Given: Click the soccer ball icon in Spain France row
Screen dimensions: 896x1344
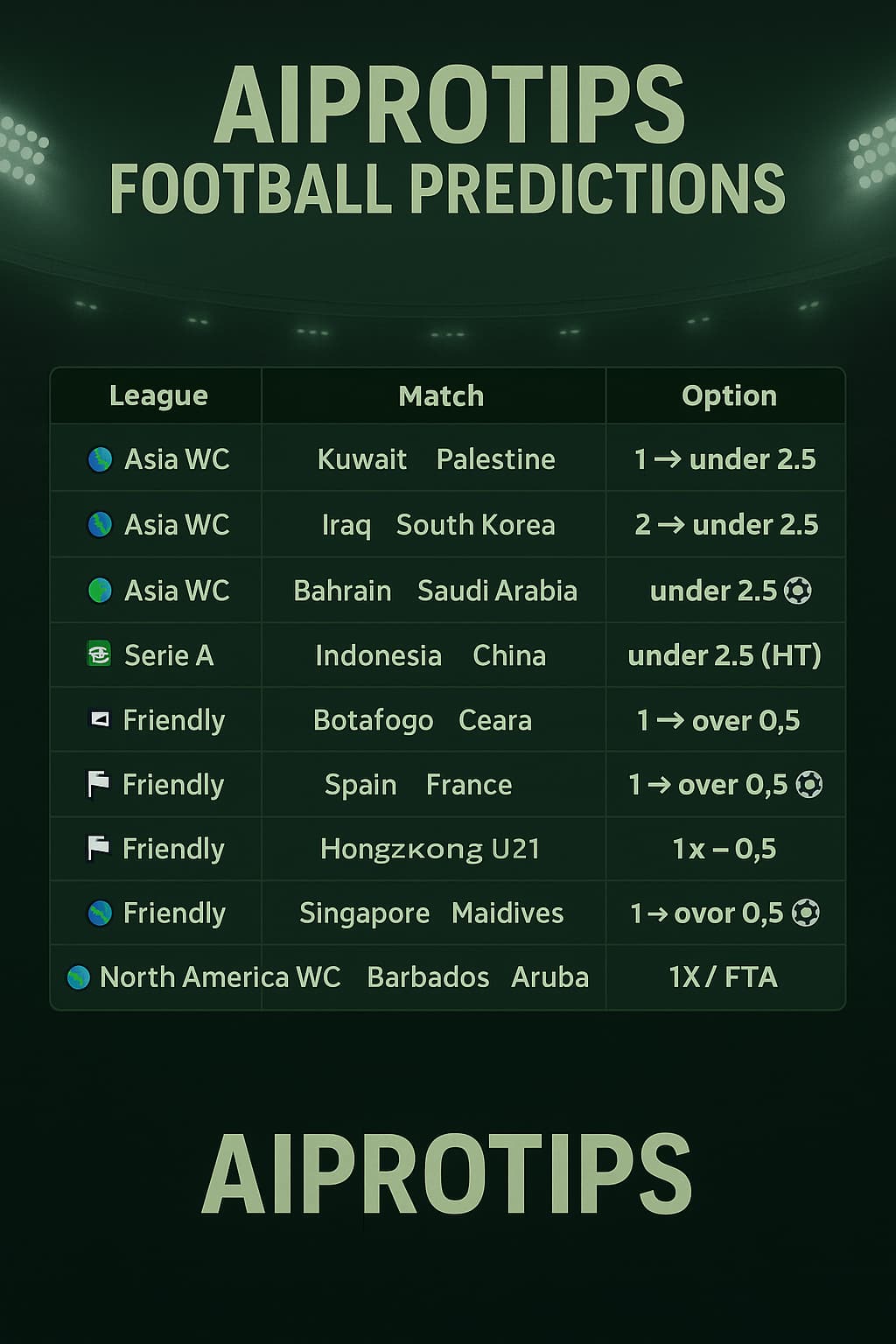Looking at the screenshot, I should (x=808, y=785).
